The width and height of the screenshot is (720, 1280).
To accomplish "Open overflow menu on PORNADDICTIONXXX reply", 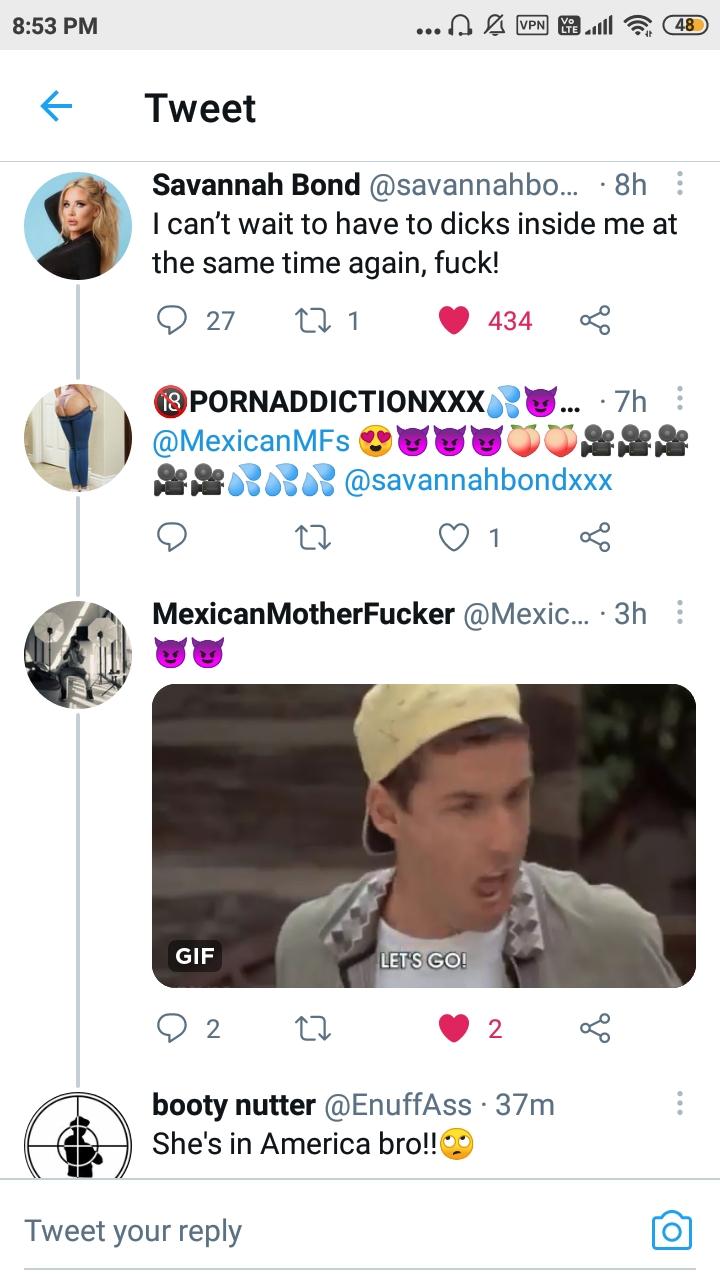I will (680, 401).
